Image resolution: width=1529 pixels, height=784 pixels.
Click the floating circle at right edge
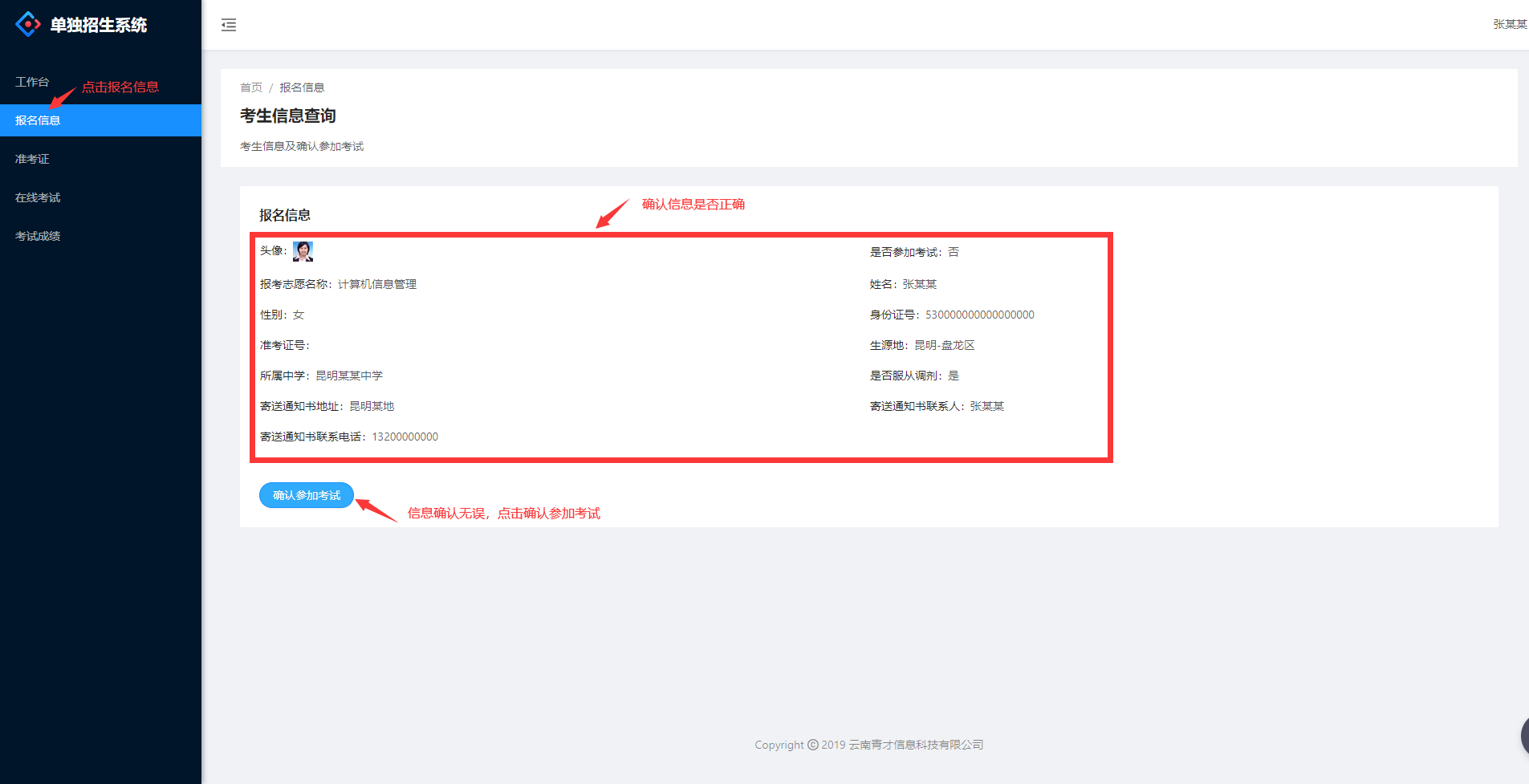(1524, 735)
